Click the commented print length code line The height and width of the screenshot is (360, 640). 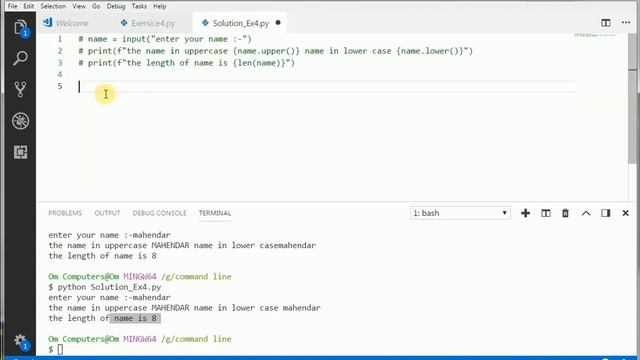[187, 63]
